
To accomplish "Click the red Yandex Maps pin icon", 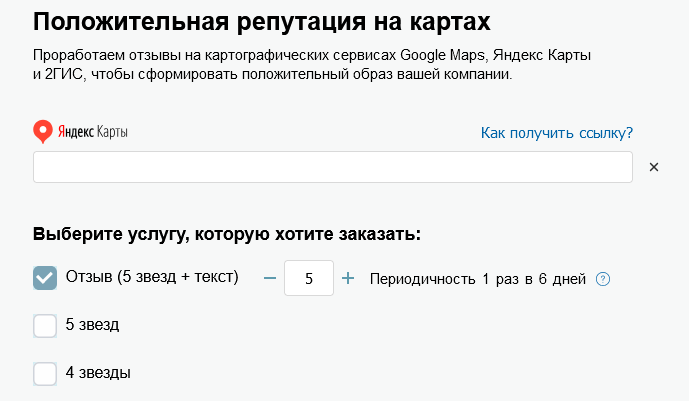I will [x=43, y=132].
